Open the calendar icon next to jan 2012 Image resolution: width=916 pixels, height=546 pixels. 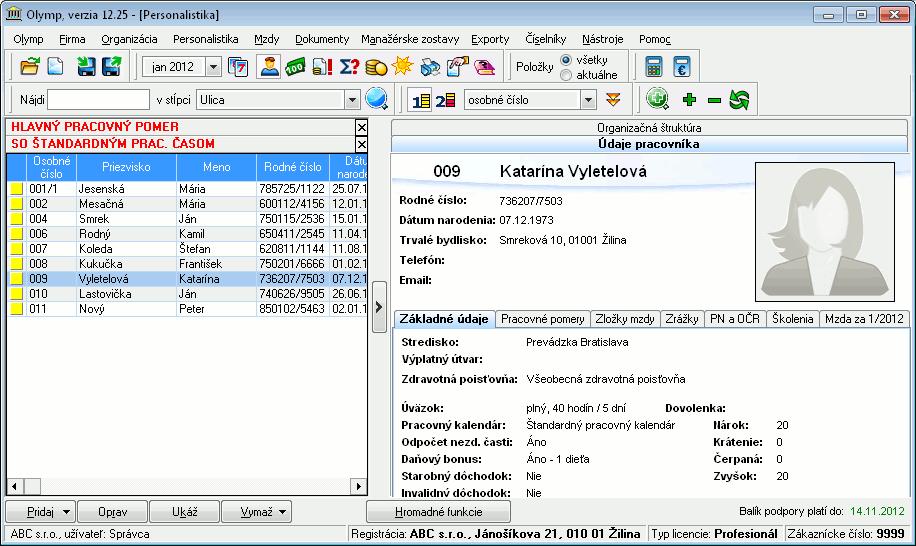point(238,67)
